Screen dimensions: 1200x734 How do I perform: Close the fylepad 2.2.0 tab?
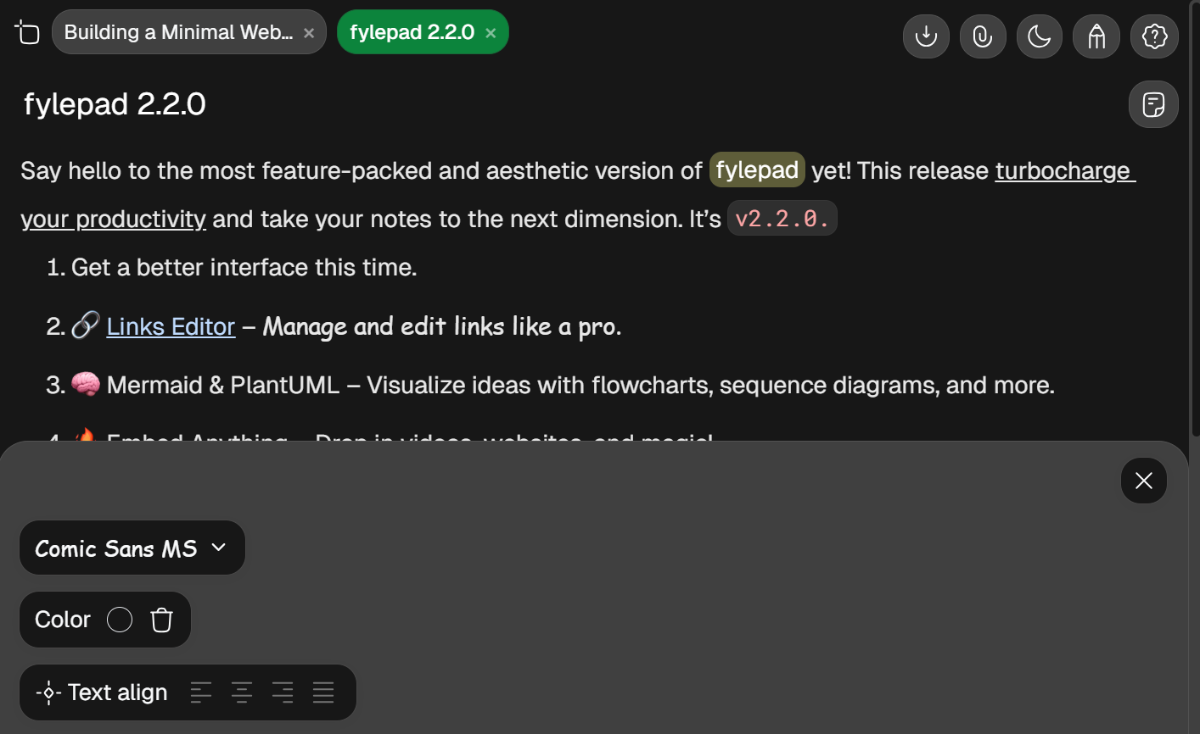(x=491, y=33)
